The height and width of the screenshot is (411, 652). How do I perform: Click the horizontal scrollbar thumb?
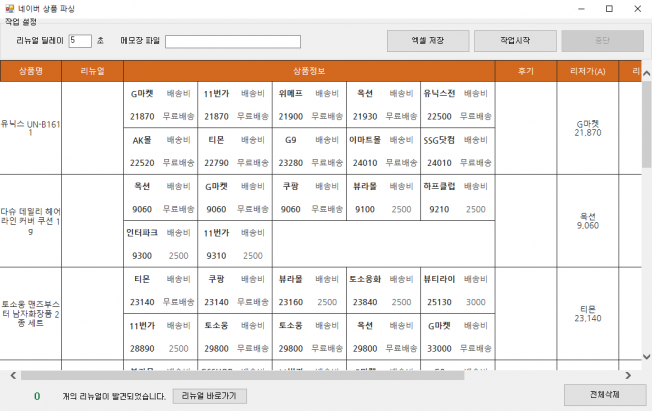(x=242, y=375)
